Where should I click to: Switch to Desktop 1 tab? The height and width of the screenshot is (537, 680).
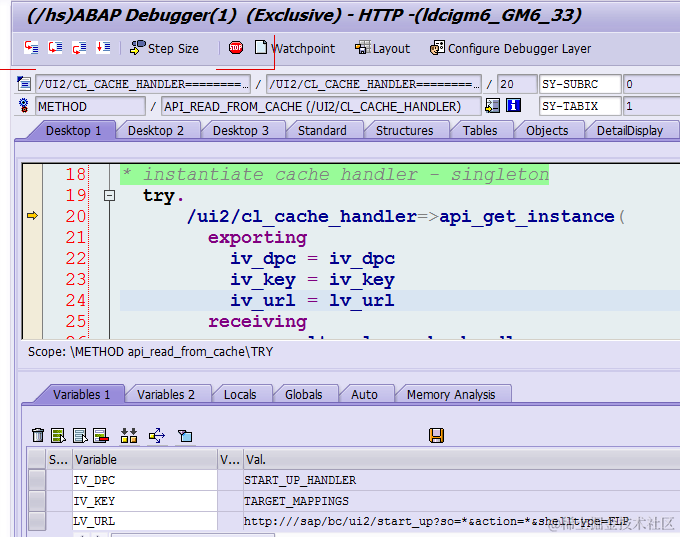(x=73, y=131)
